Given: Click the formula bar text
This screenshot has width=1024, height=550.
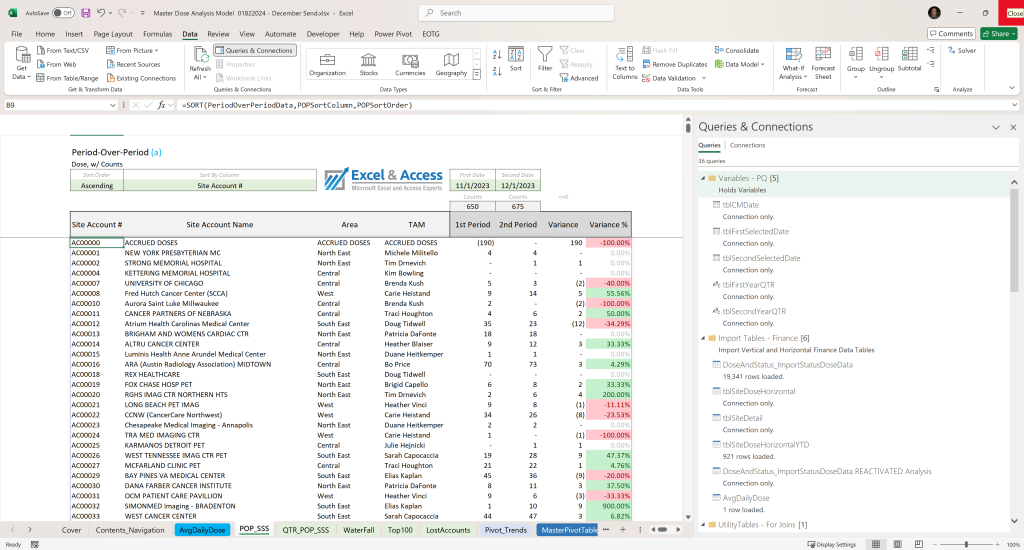Looking at the screenshot, I should [297, 105].
